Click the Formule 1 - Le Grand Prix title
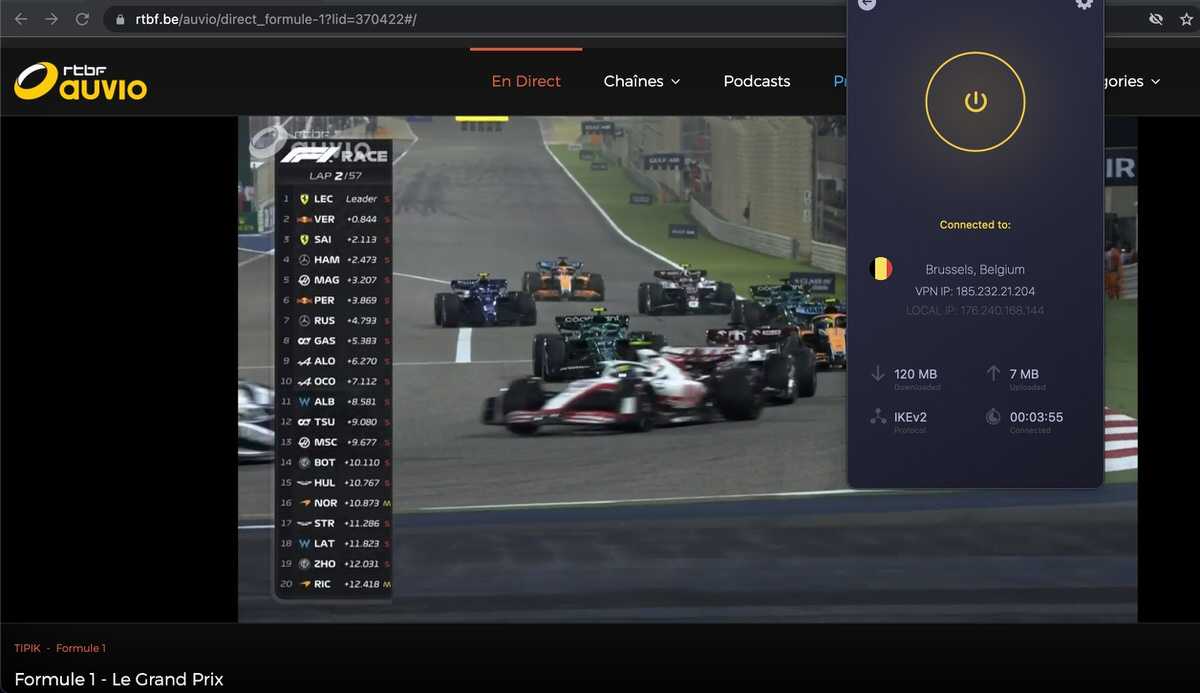Image resolution: width=1200 pixels, height=693 pixels. pos(119,679)
